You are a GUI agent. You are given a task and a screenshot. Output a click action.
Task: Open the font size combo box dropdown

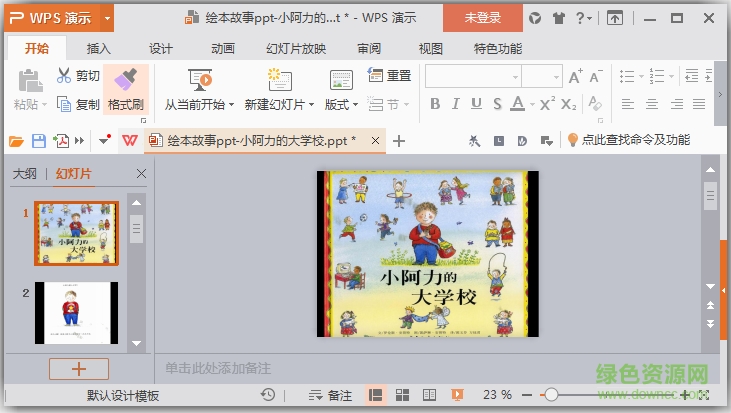click(x=556, y=77)
